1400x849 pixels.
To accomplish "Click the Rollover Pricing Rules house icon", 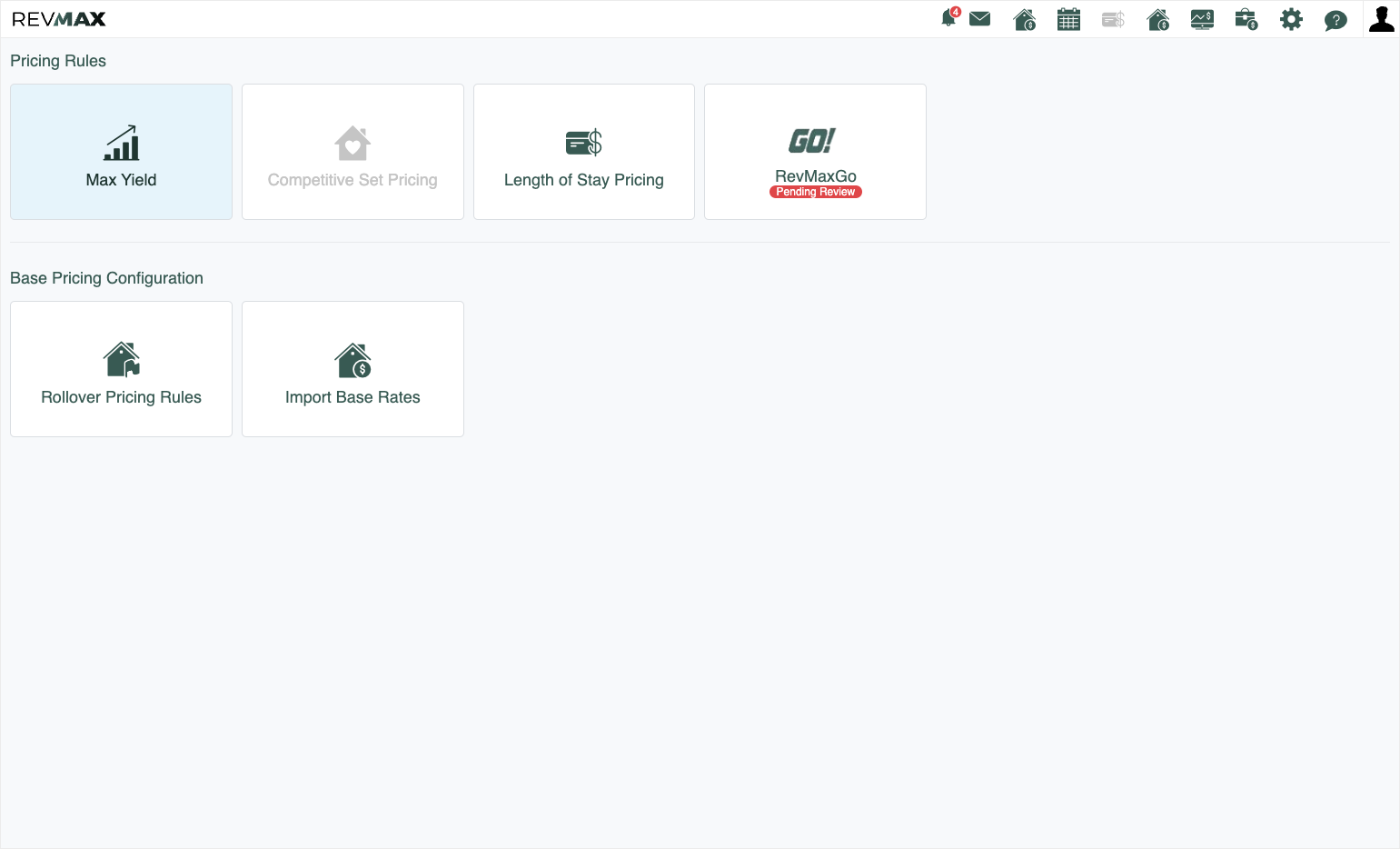I will tap(122, 359).
